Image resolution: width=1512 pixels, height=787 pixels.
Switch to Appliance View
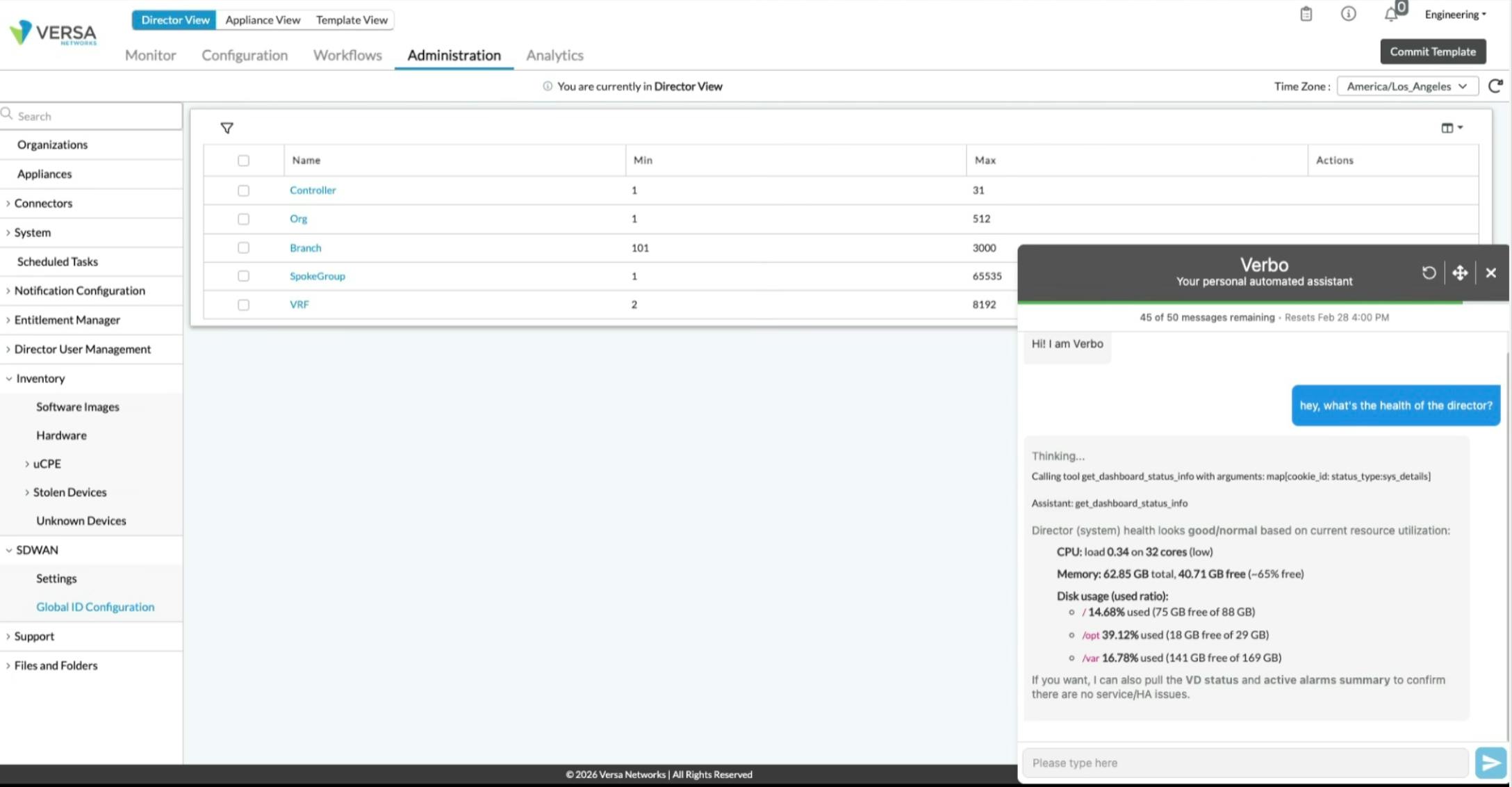pos(263,19)
